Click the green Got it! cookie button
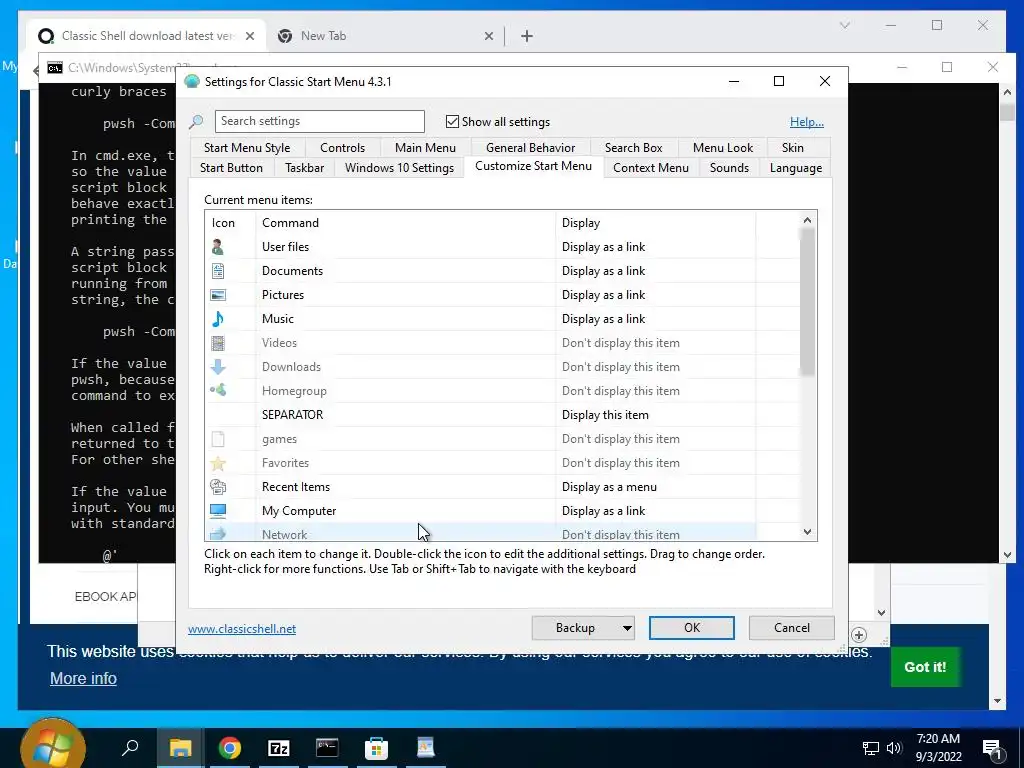The height and width of the screenshot is (768, 1024). (925, 667)
